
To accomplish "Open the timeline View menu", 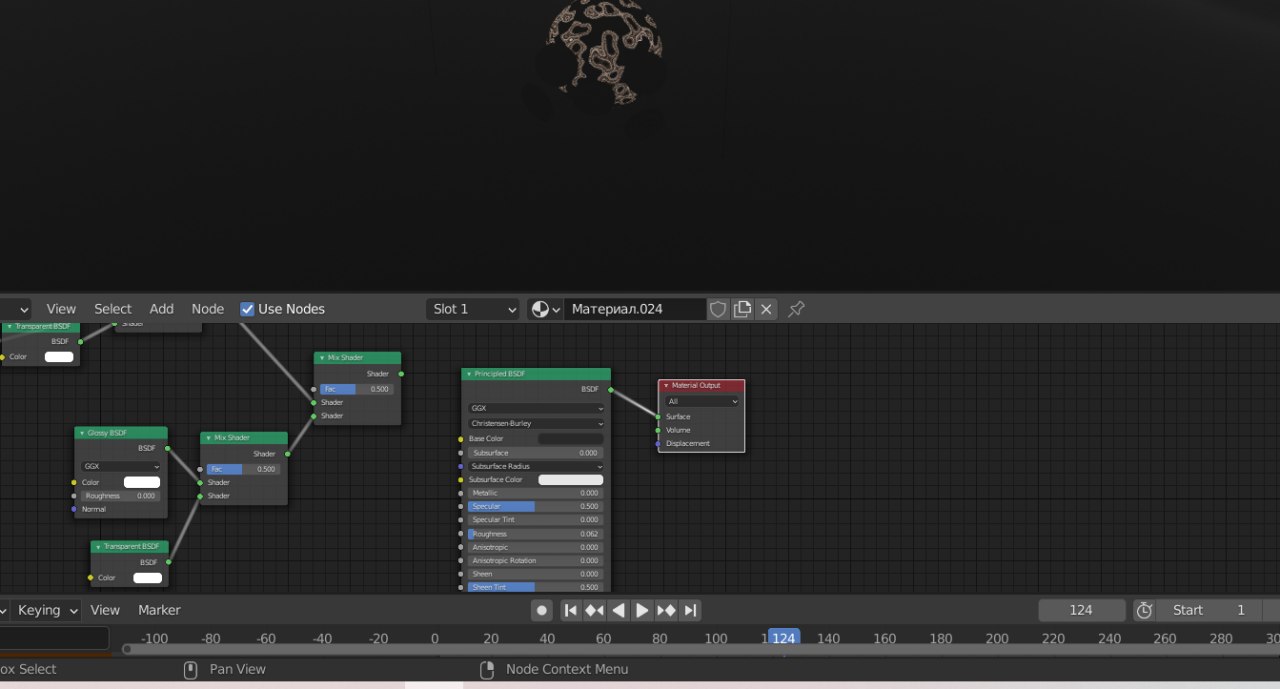I will click(x=105, y=610).
